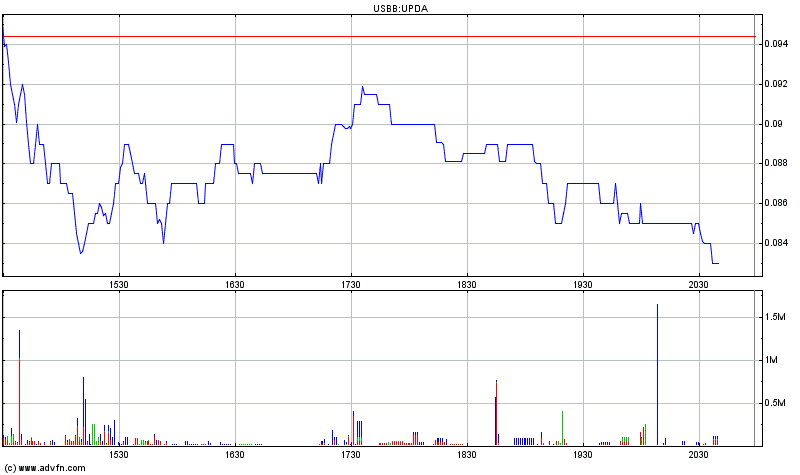This screenshot has width=800, height=475.
Task: Click the 1930 time label under price chart
Action: pyautogui.click(x=583, y=285)
